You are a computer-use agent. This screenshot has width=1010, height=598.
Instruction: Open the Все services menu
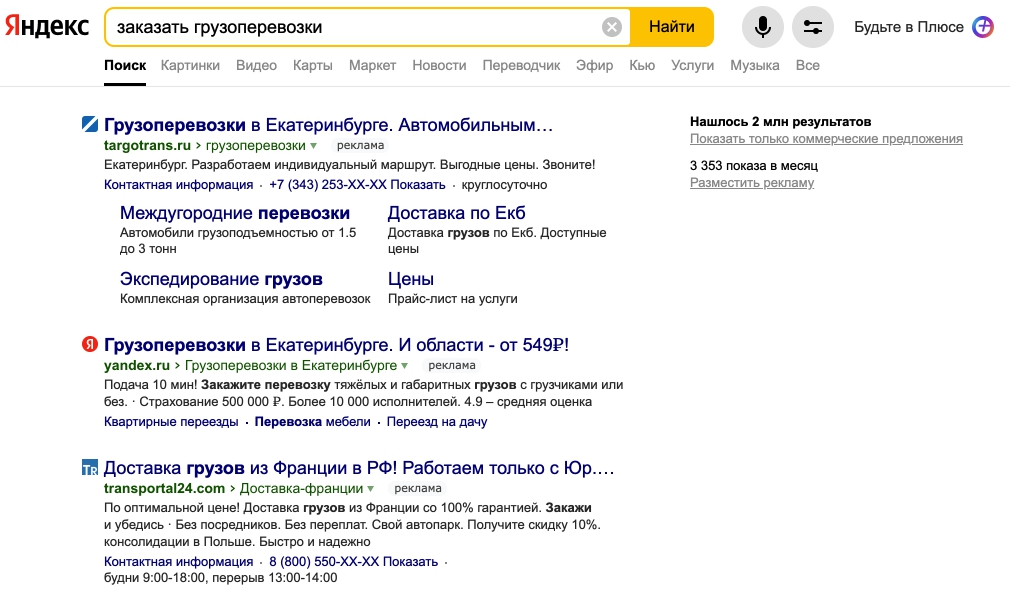808,65
